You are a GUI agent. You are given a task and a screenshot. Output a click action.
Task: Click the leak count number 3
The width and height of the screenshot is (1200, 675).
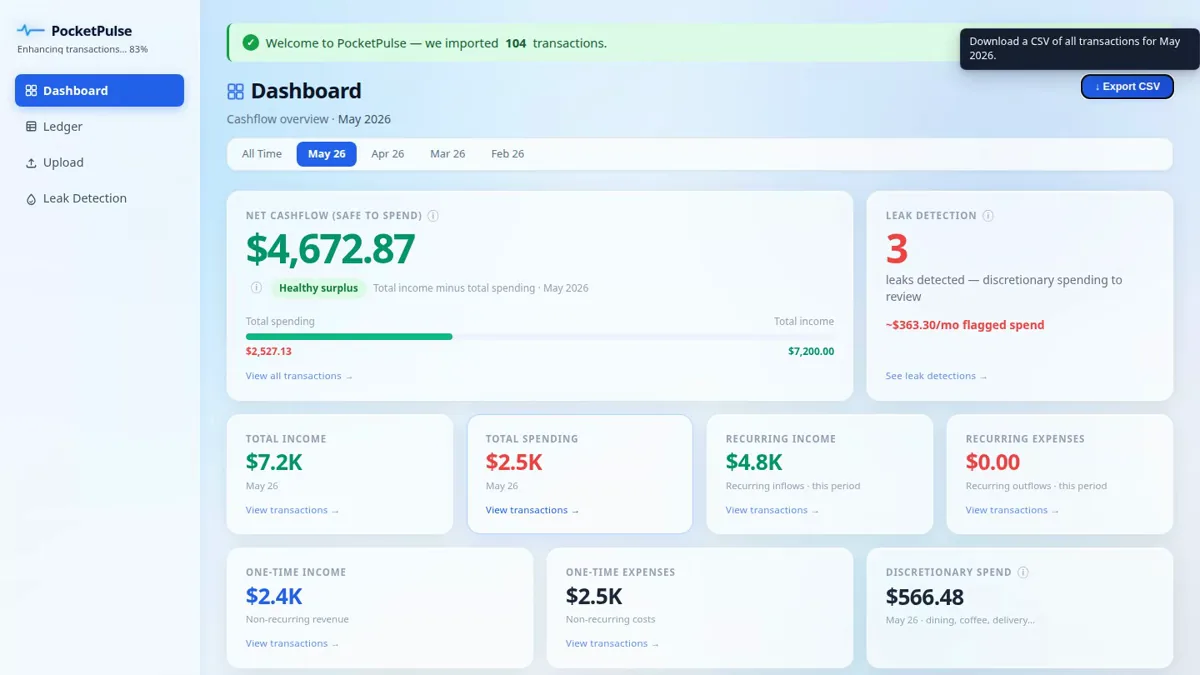[897, 250]
